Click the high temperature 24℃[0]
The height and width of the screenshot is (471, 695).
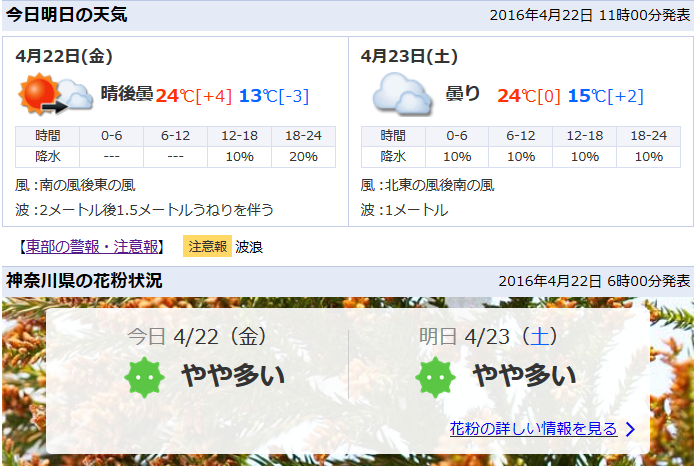(x=529, y=96)
